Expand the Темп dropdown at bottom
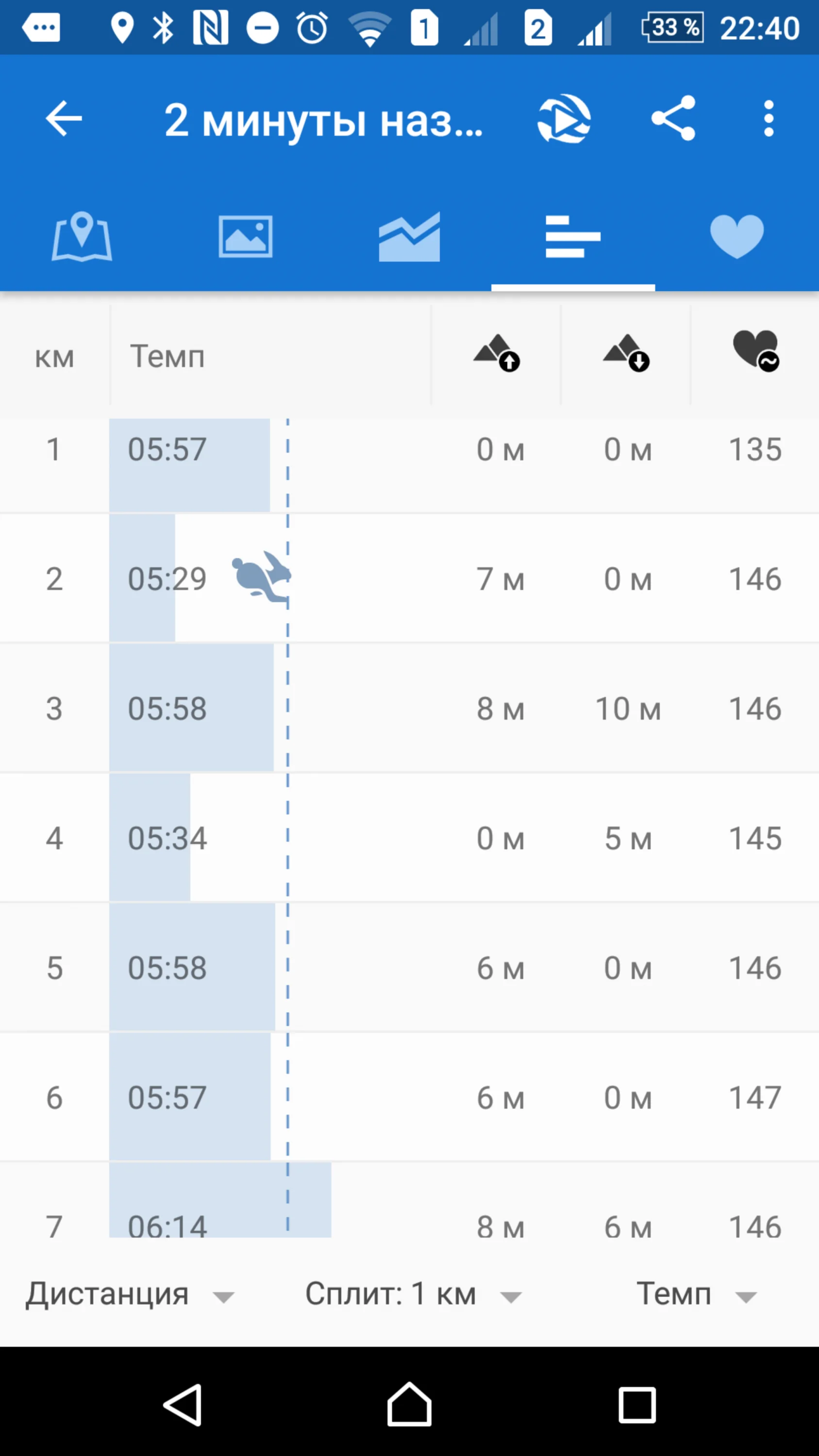 tap(696, 1294)
